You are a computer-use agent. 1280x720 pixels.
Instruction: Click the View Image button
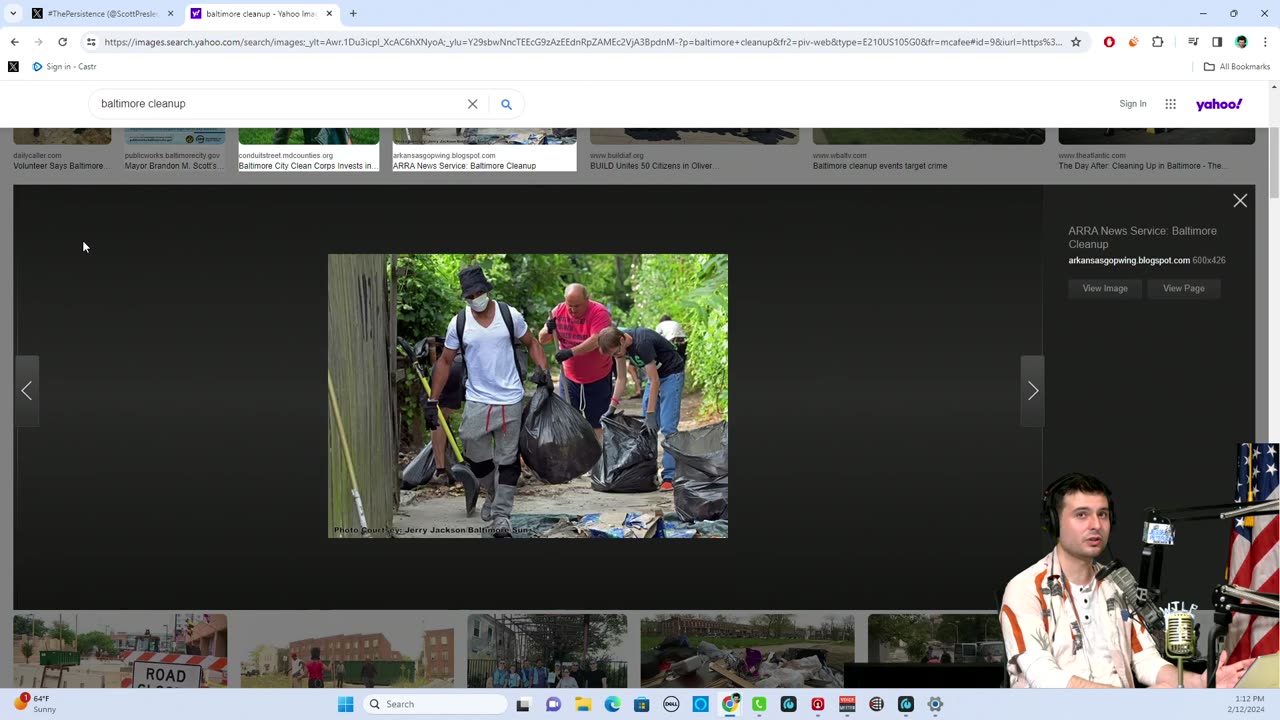pos(1105,288)
